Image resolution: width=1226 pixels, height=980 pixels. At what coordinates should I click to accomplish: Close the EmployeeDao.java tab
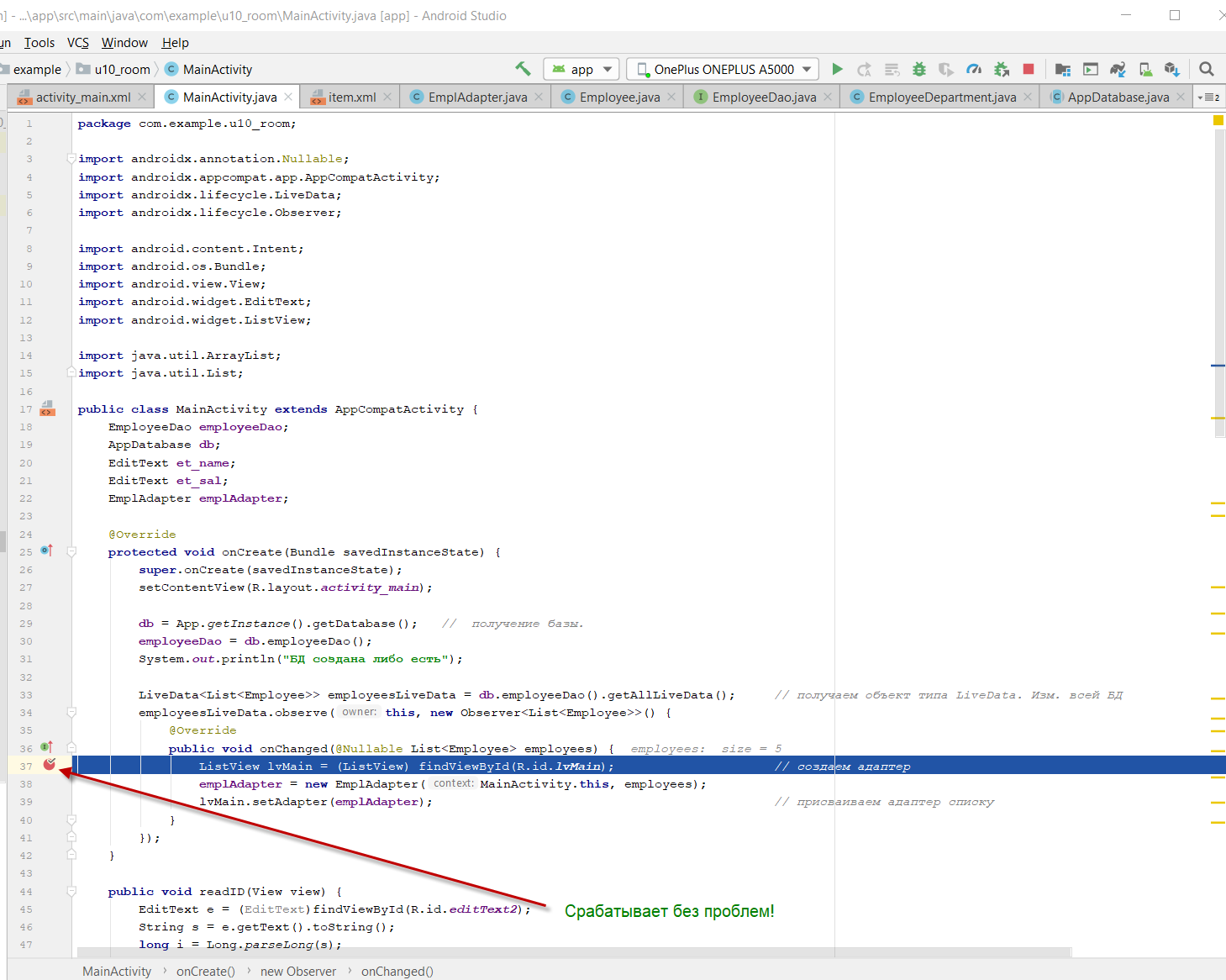828,97
